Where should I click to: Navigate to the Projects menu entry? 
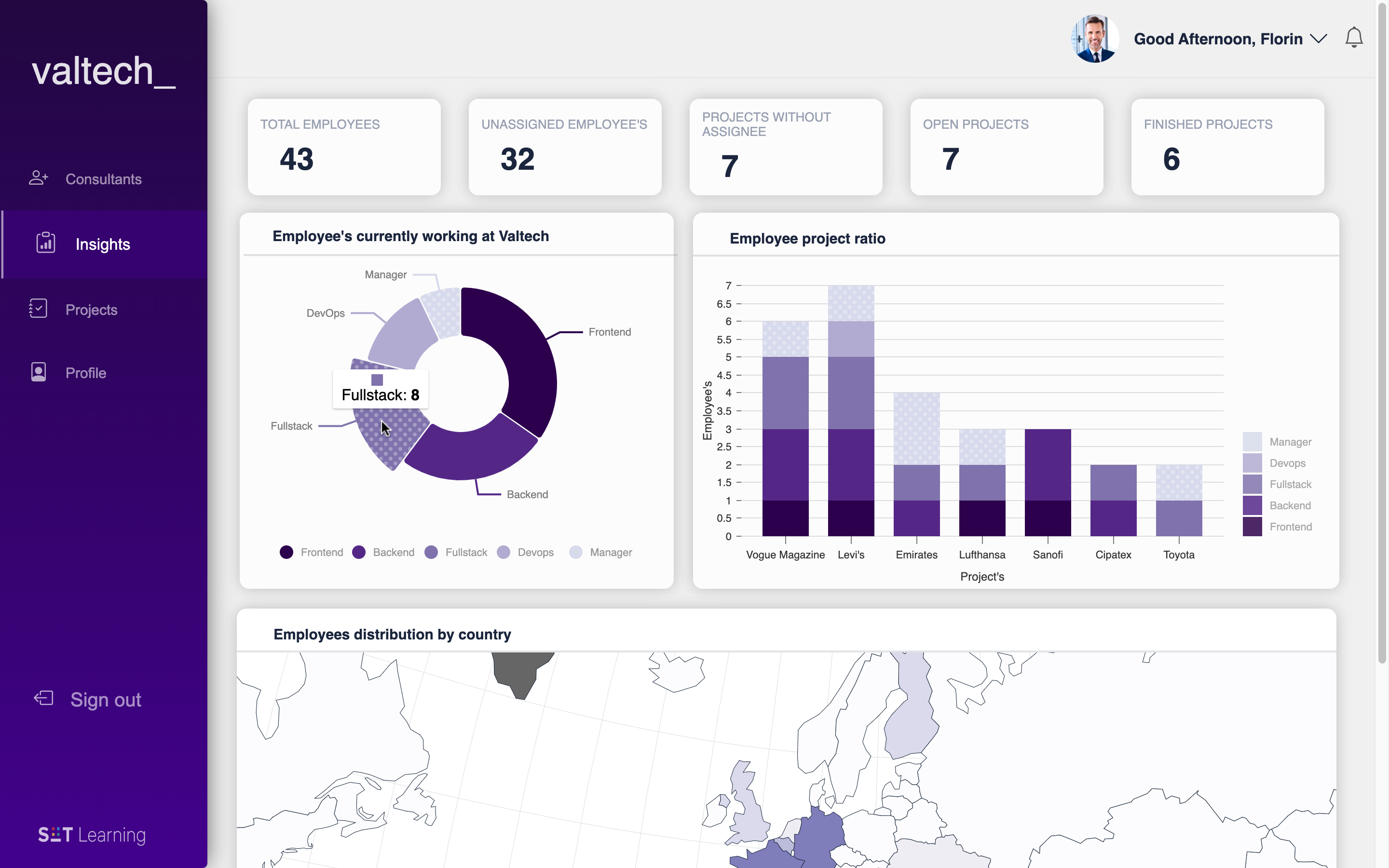tap(91, 309)
